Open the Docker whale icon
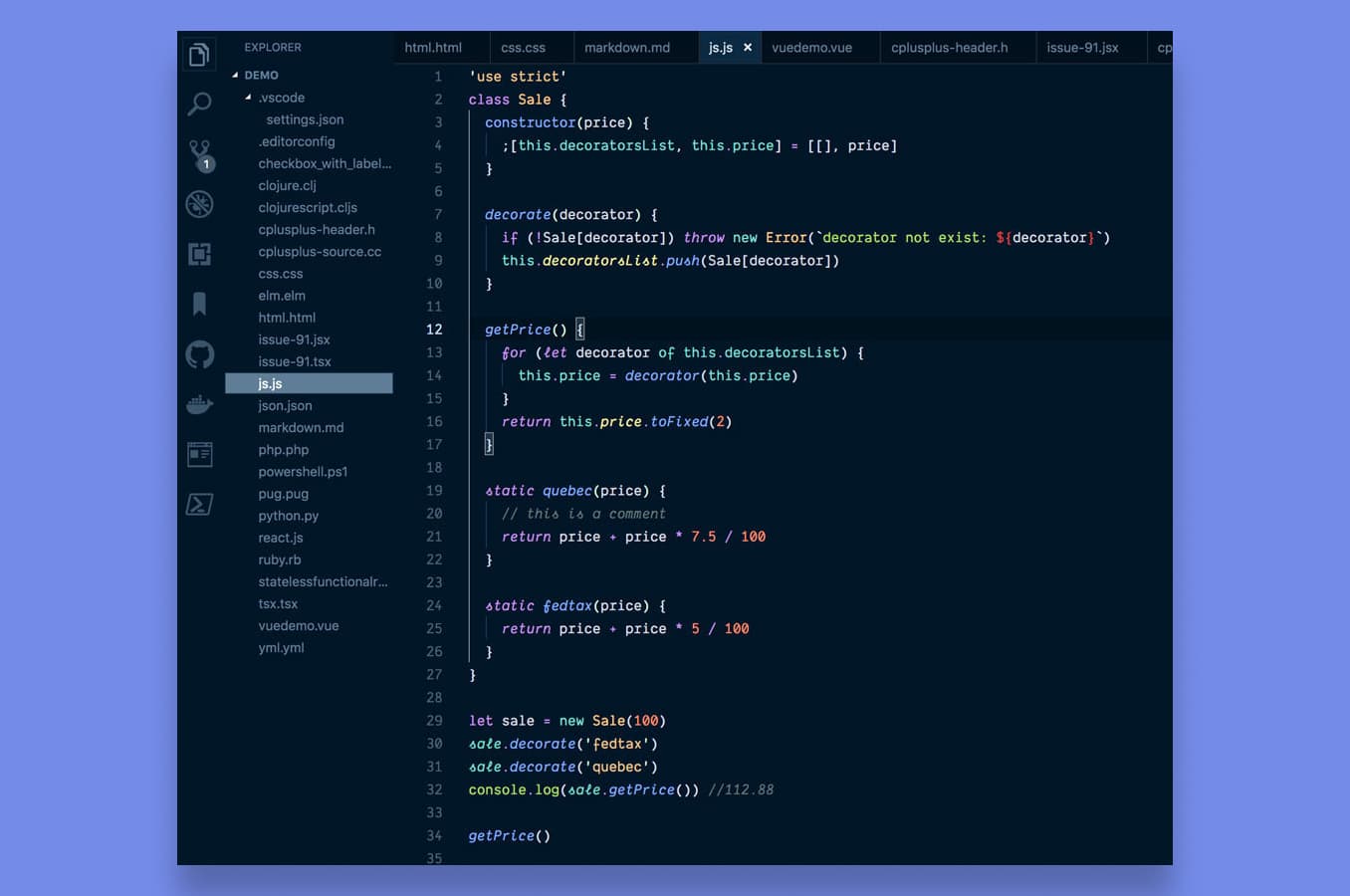Image resolution: width=1350 pixels, height=896 pixels. click(199, 404)
